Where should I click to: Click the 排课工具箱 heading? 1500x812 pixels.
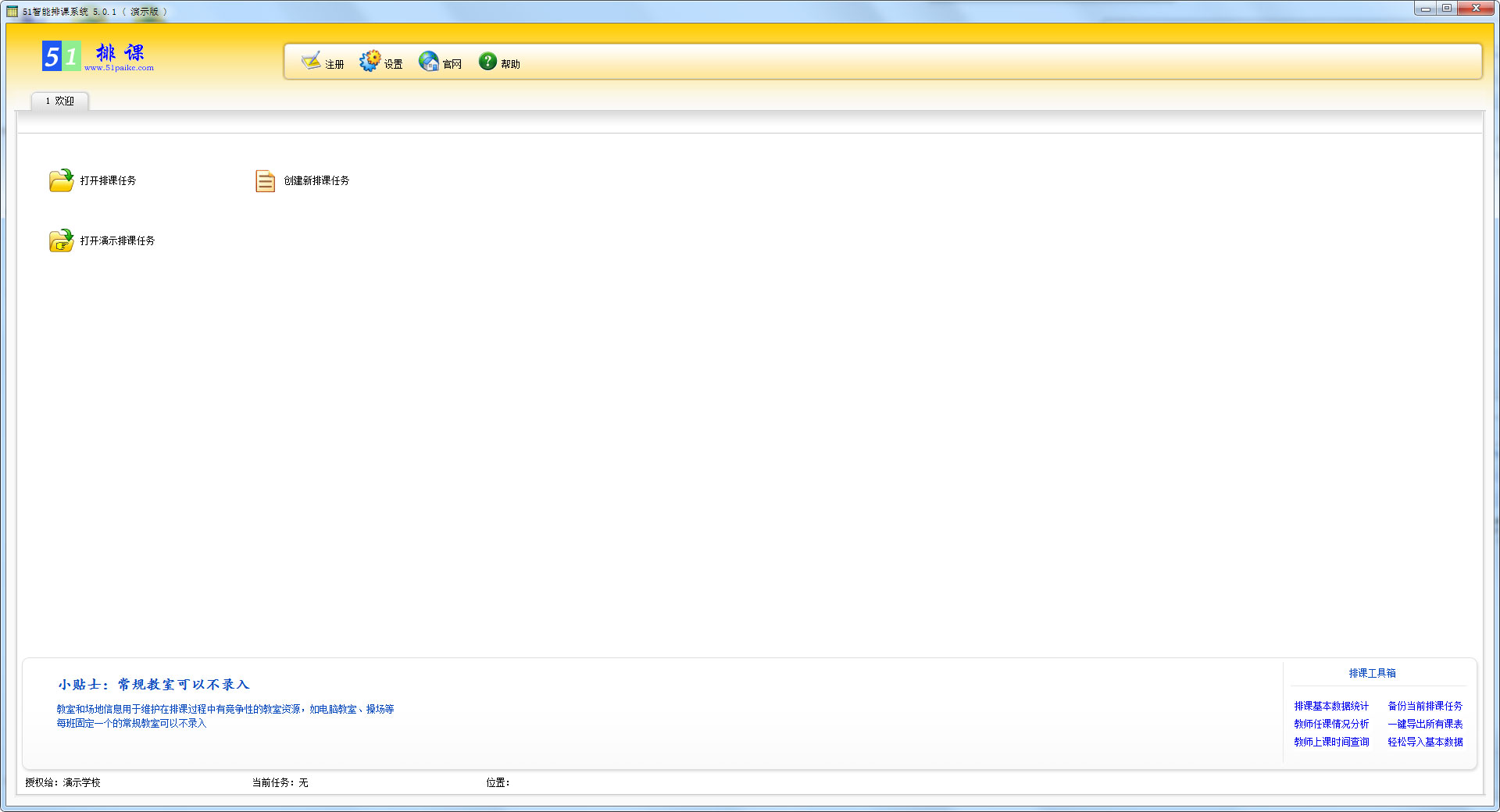click(x=1372, y=673)
